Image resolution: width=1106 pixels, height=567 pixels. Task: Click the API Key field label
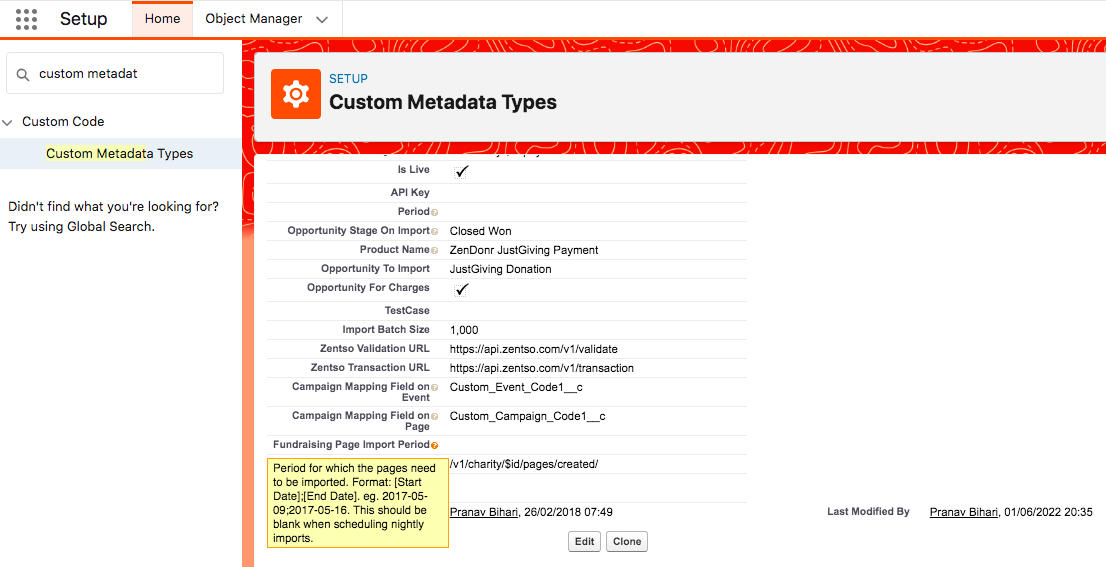pos(410,193)
